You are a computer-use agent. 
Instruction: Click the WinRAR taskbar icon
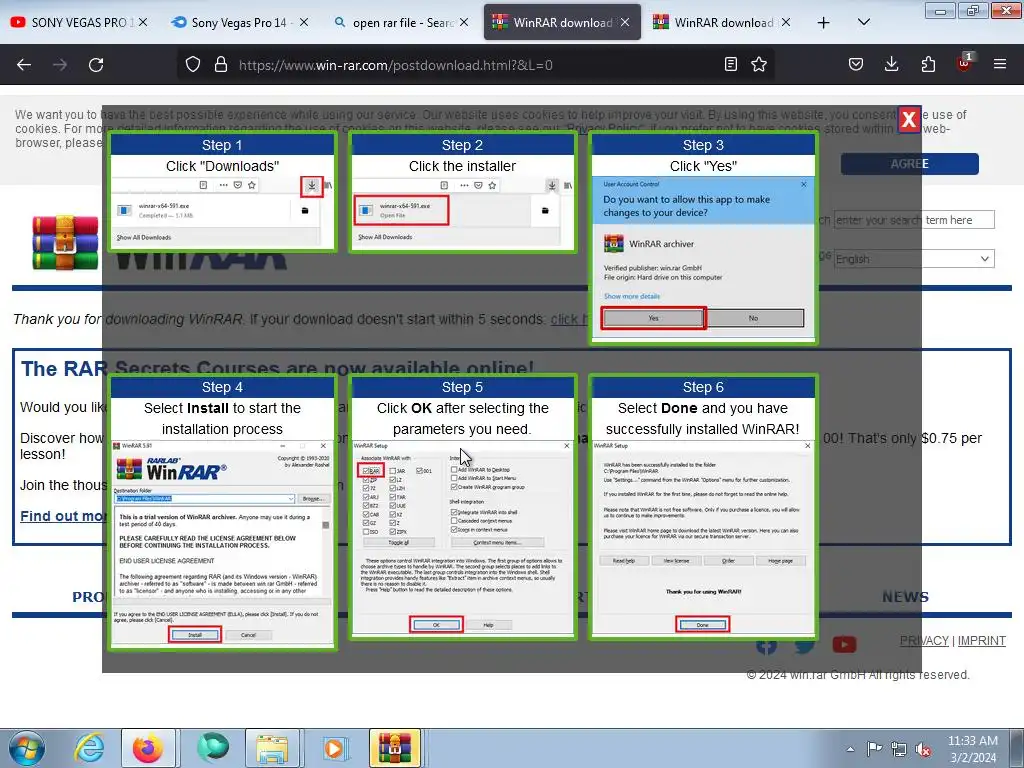[x=396, y=748]
